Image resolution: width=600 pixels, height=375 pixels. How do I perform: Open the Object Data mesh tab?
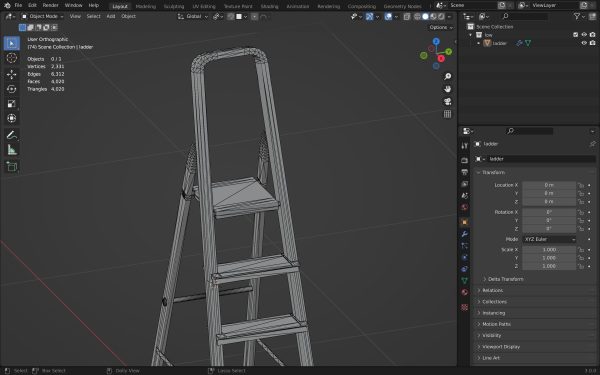point(465,280)
